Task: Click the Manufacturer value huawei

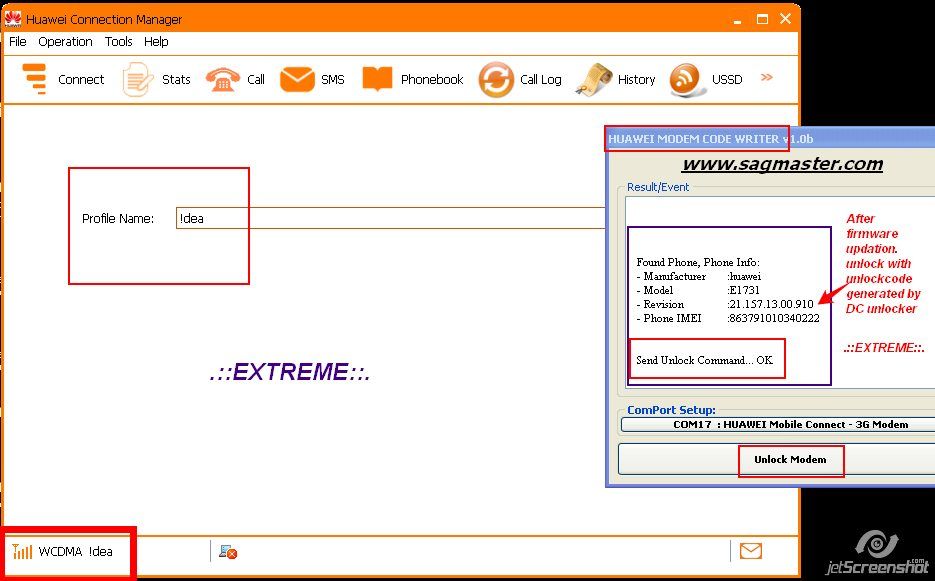Action: pos(744,276)
